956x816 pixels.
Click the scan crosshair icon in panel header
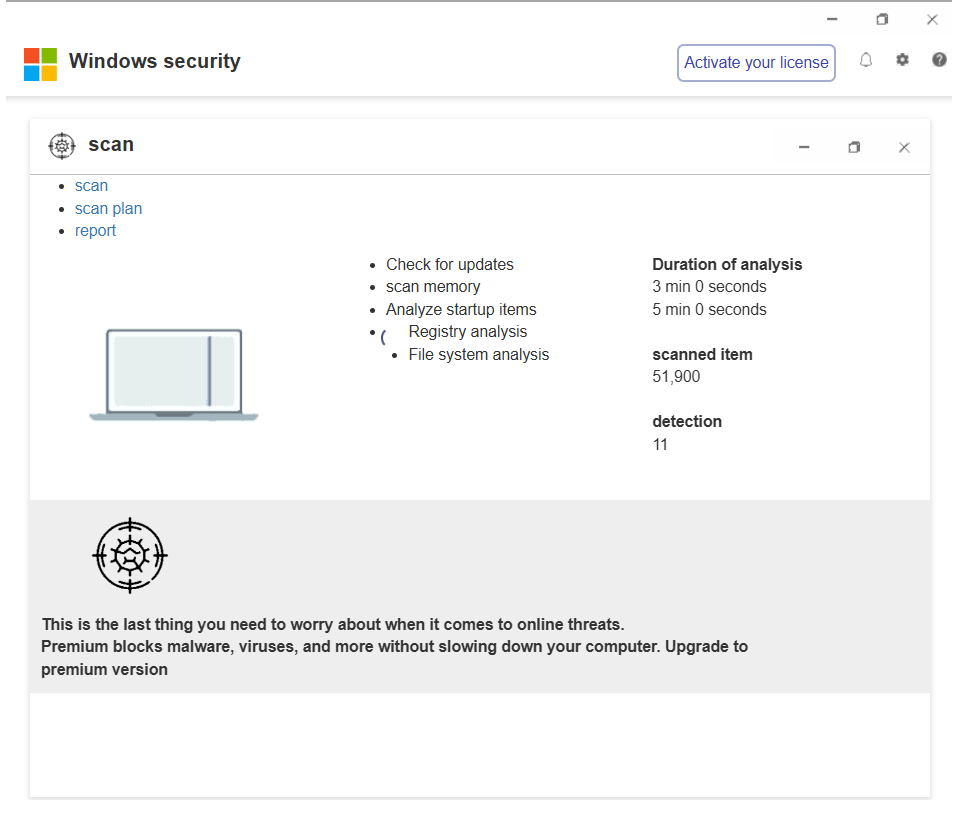click(62, 146)
